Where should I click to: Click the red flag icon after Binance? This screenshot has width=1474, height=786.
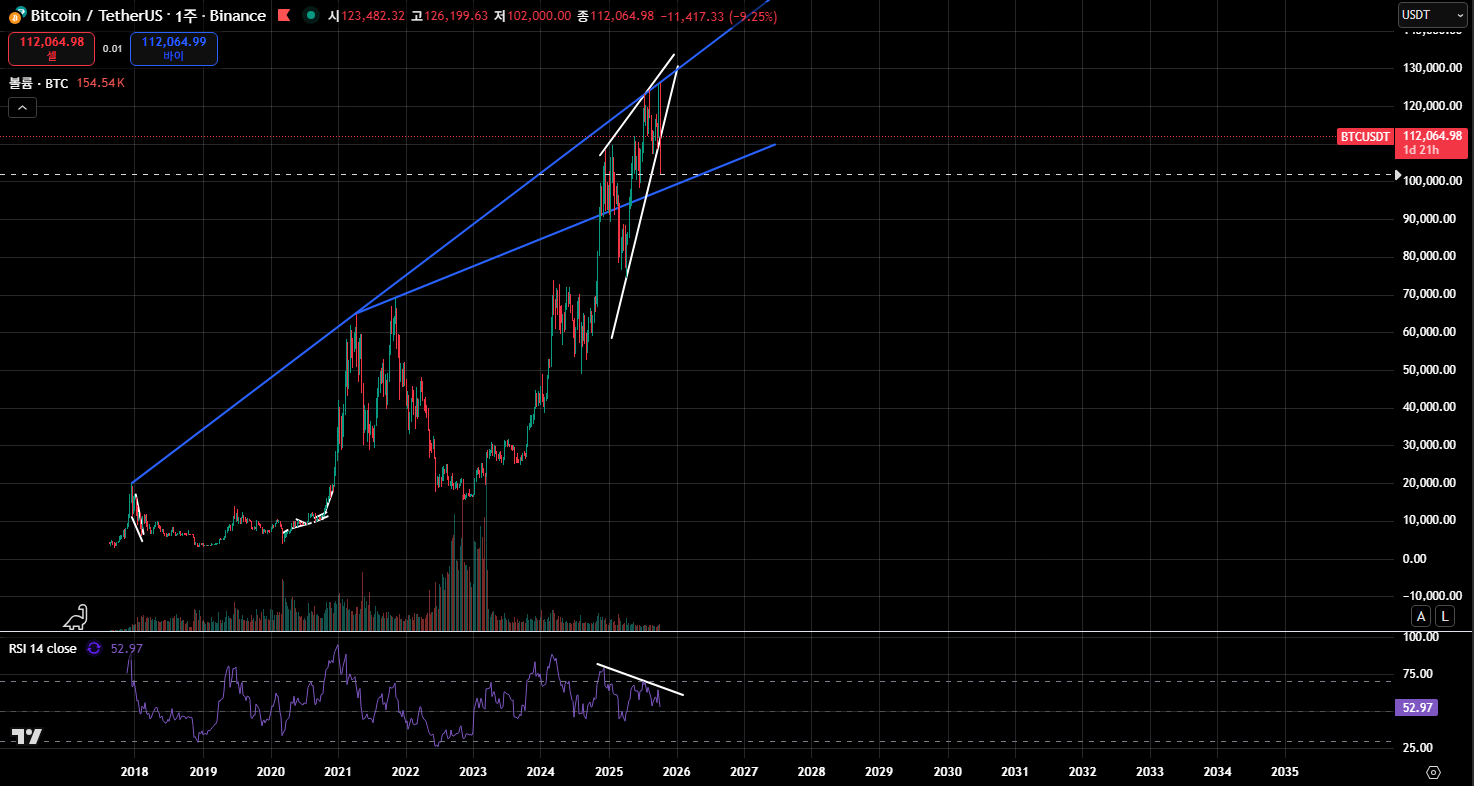284,16
